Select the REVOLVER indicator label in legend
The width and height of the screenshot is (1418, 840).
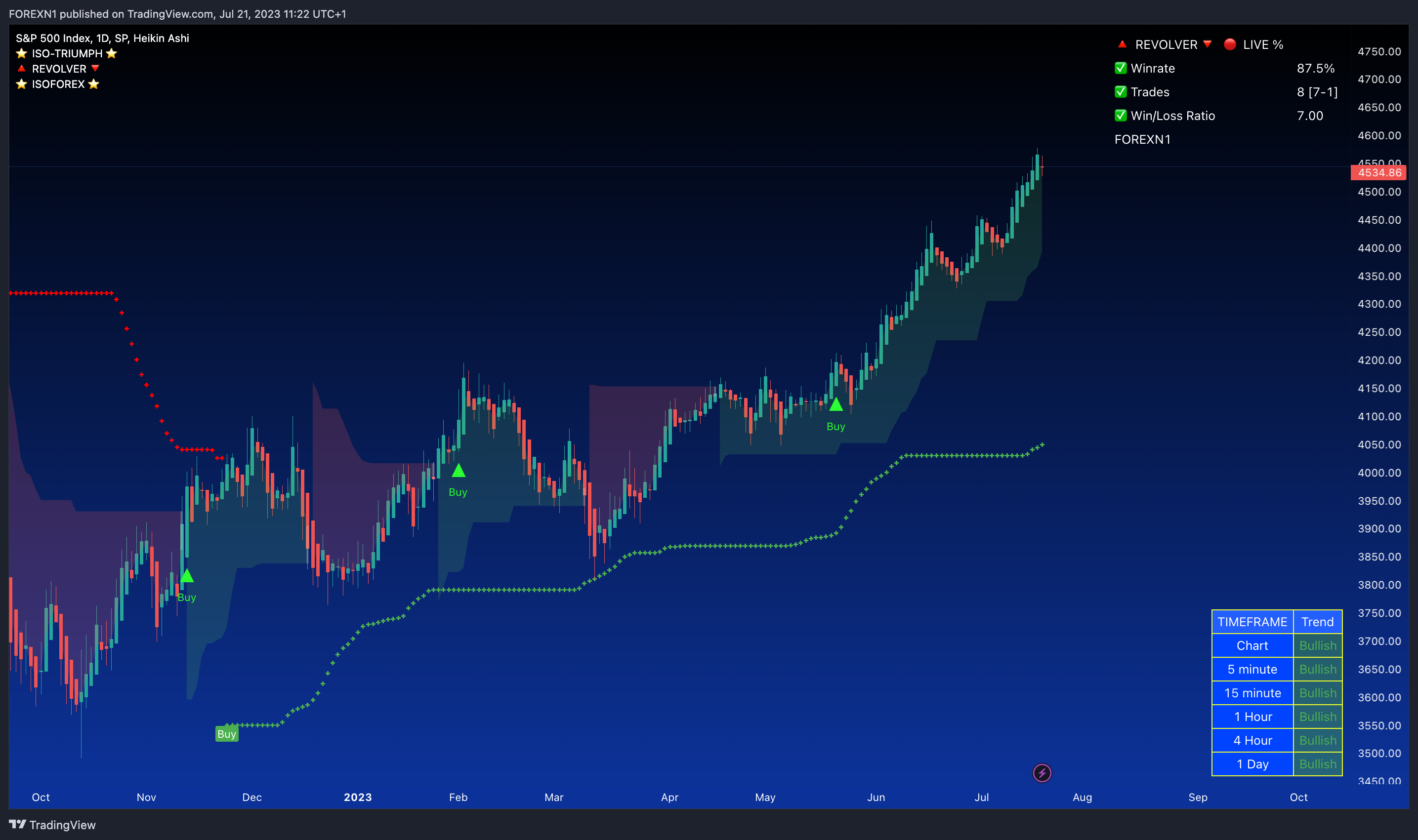click(59, 69)
